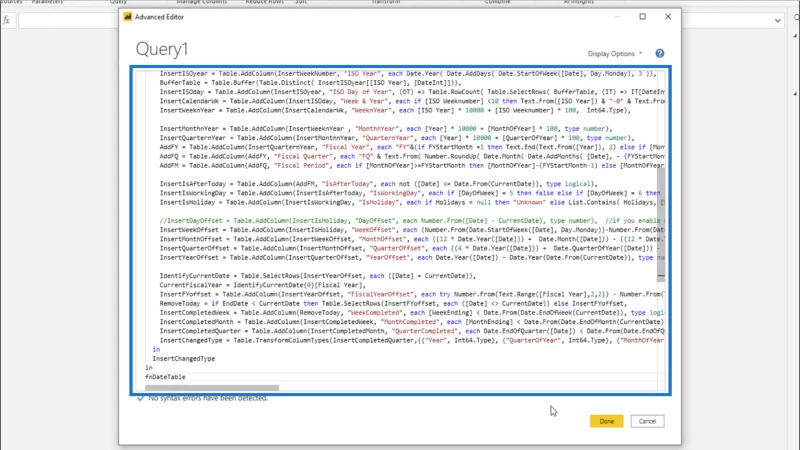Viewport: 800px width, 450px height.
Task: Click the Done button
Action: pos(606,421)
